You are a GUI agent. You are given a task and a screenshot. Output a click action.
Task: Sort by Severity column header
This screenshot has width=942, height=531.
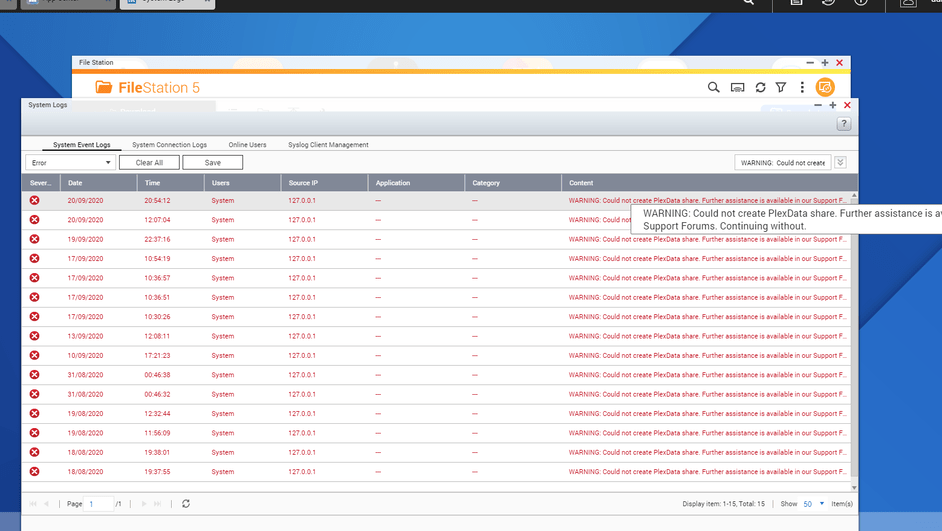pyautogui.click(x=41, y=183)
